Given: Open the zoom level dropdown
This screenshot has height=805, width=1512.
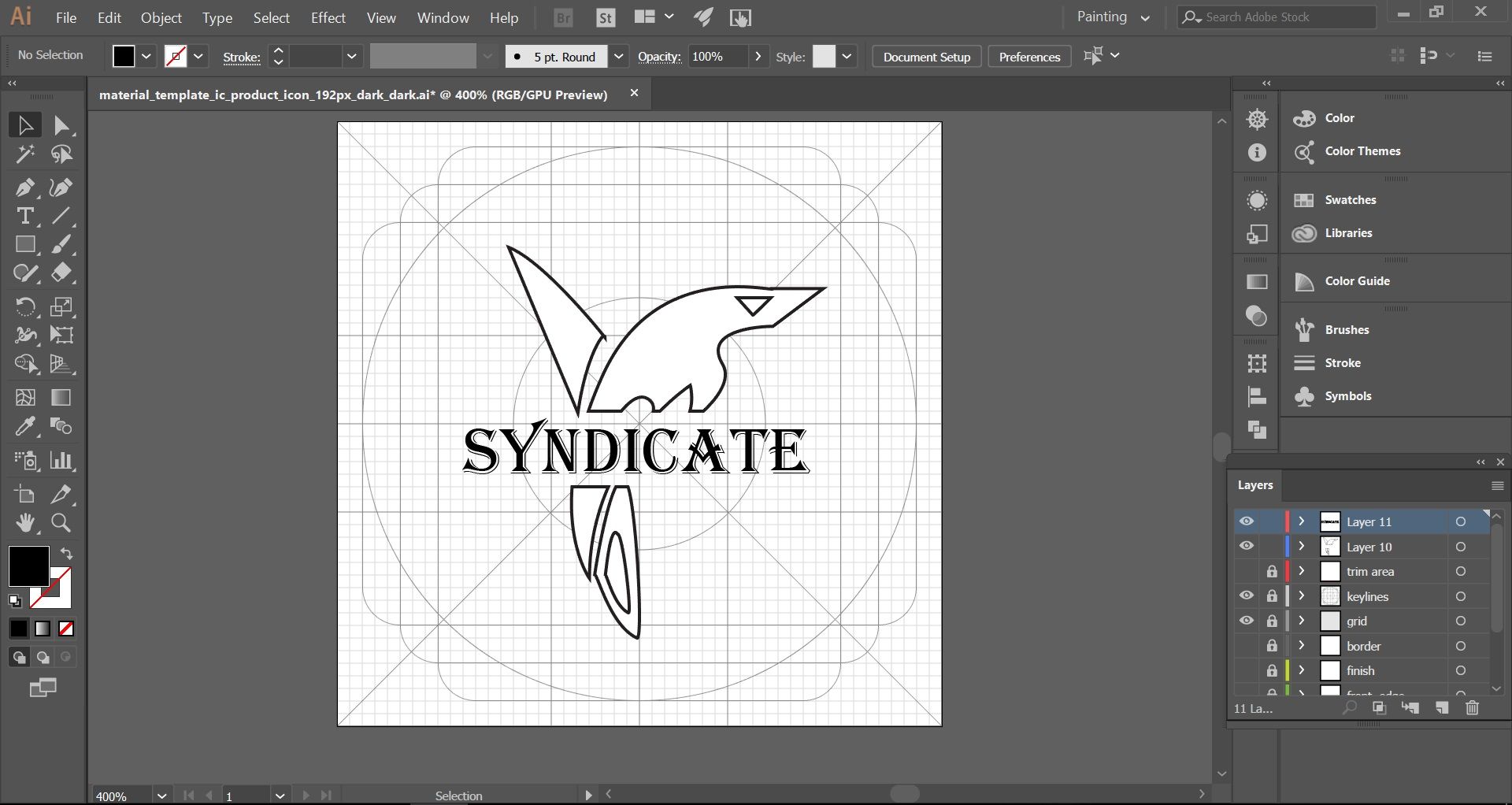Looking at the screenshot, I should 161,796.
